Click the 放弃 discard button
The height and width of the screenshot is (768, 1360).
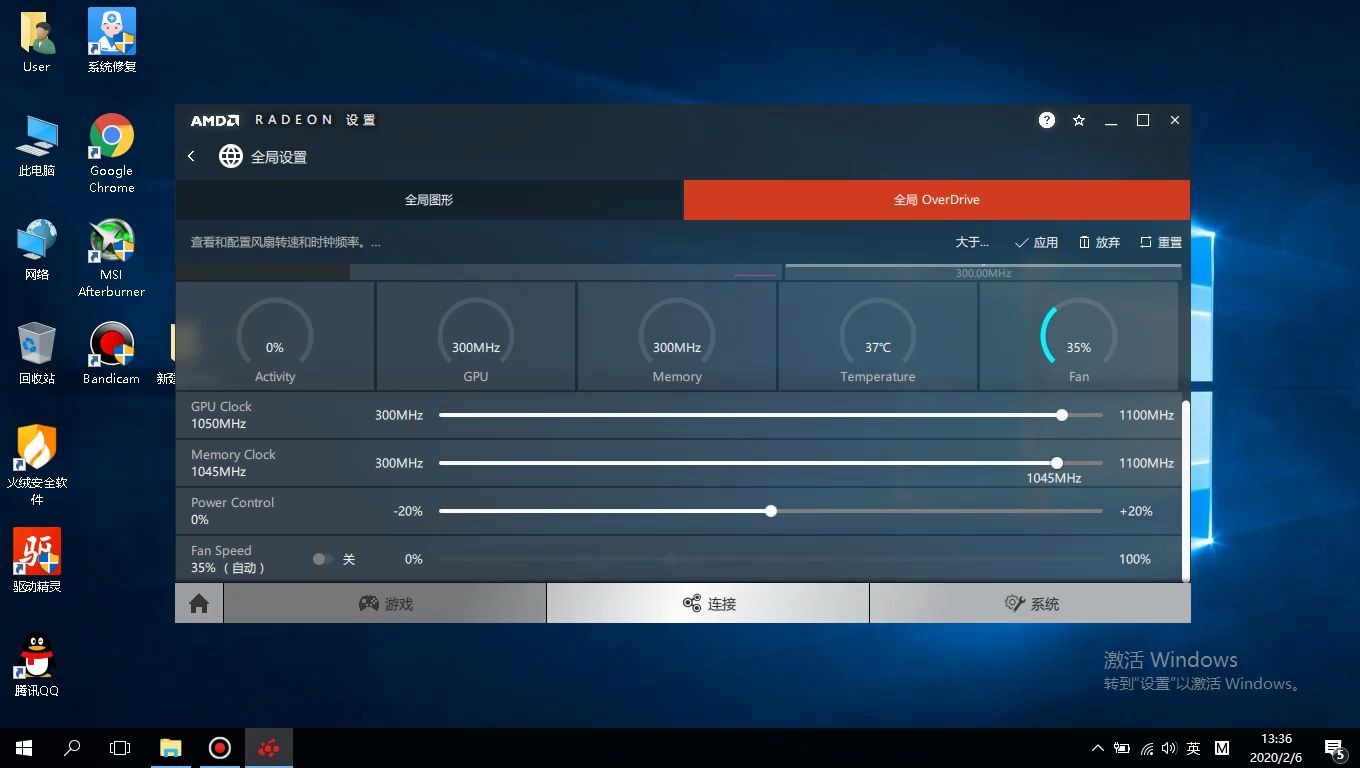1099,243
